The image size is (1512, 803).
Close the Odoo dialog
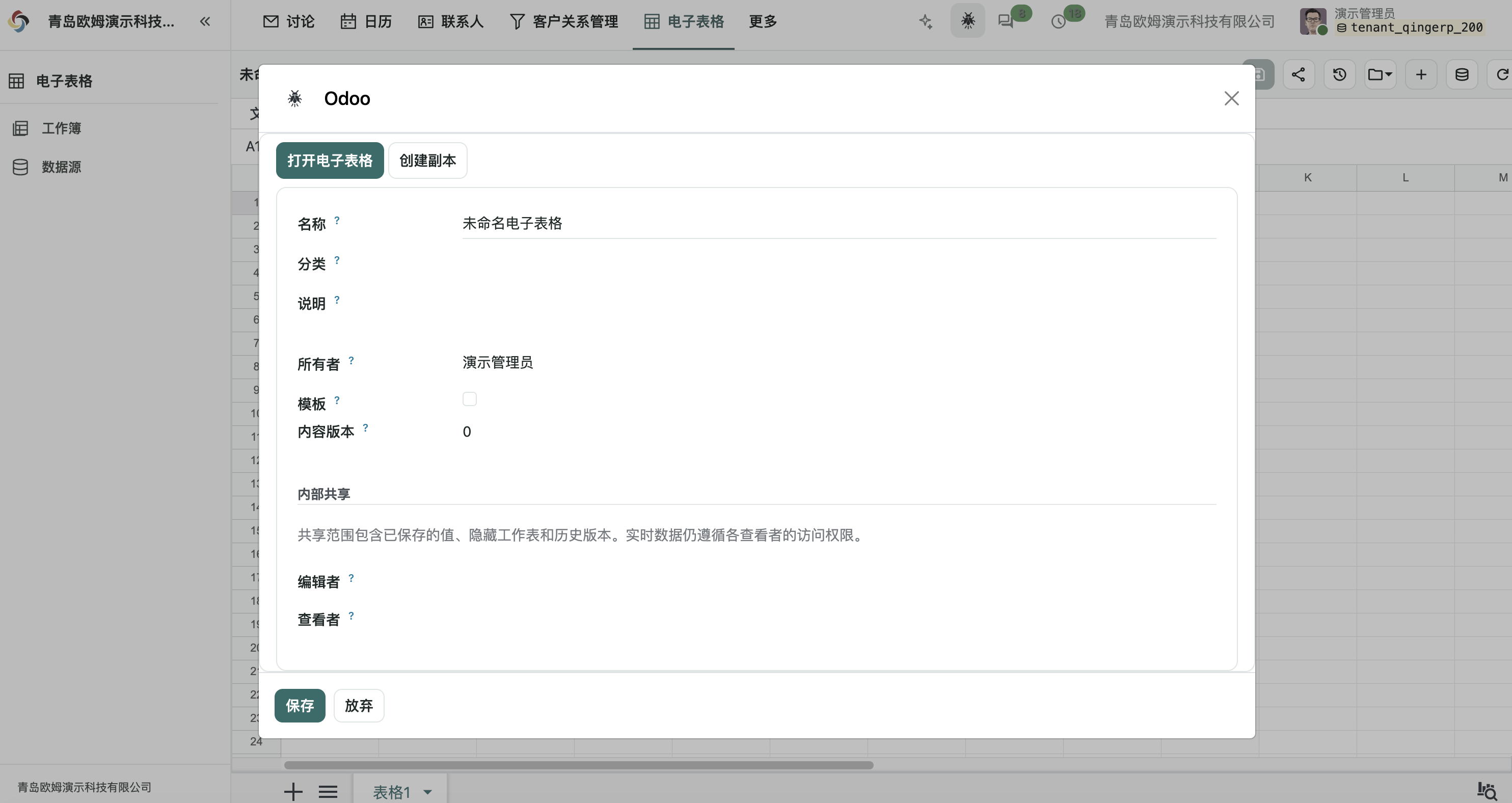point(1231,98)
